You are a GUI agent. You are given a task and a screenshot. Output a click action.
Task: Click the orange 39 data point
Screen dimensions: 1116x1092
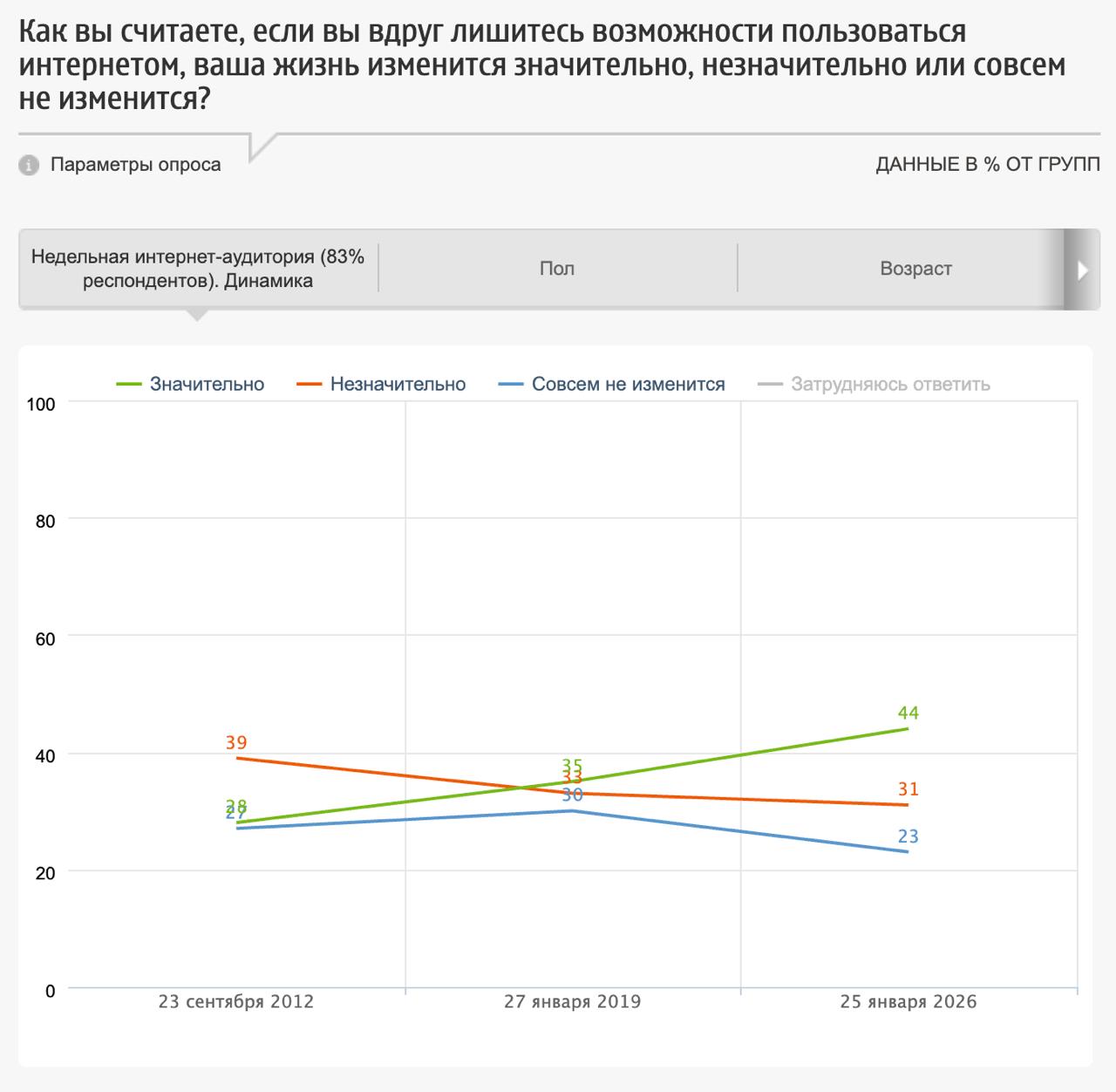coord(237,758)
